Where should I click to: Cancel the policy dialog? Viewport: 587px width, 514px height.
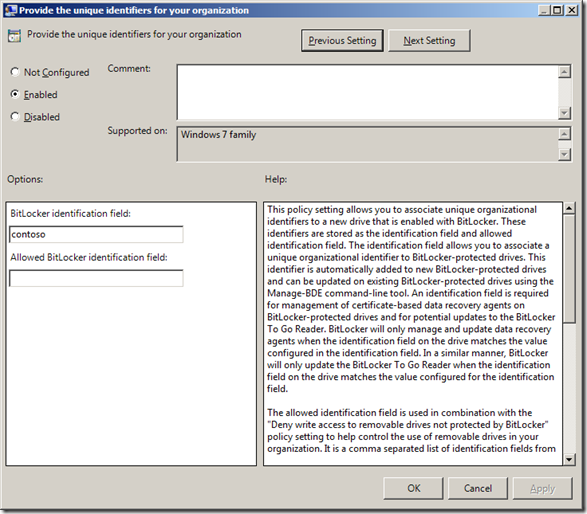pos(478,488)
